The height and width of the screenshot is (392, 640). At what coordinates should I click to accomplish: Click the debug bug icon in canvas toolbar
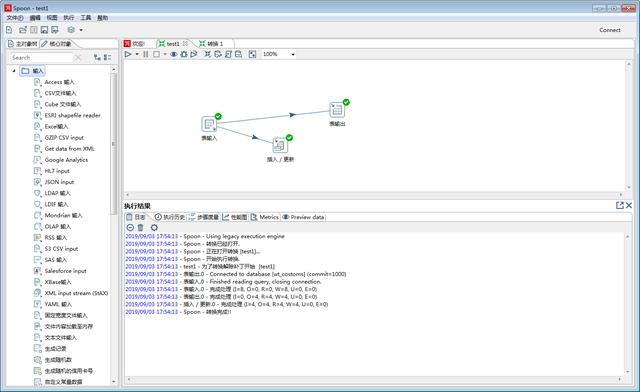(x=184, y=54)
